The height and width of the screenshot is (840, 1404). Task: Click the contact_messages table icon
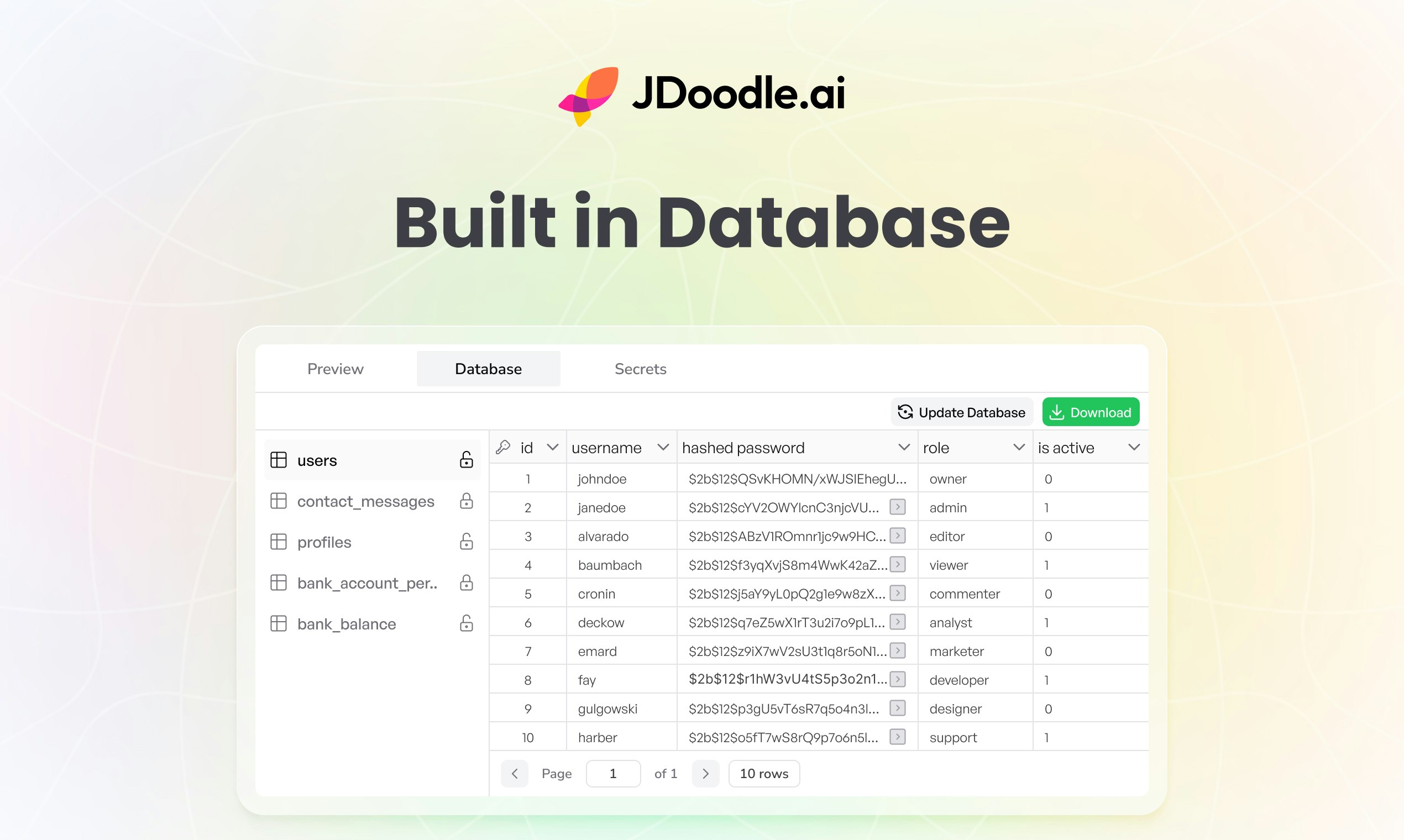click(x=279, y=501)
